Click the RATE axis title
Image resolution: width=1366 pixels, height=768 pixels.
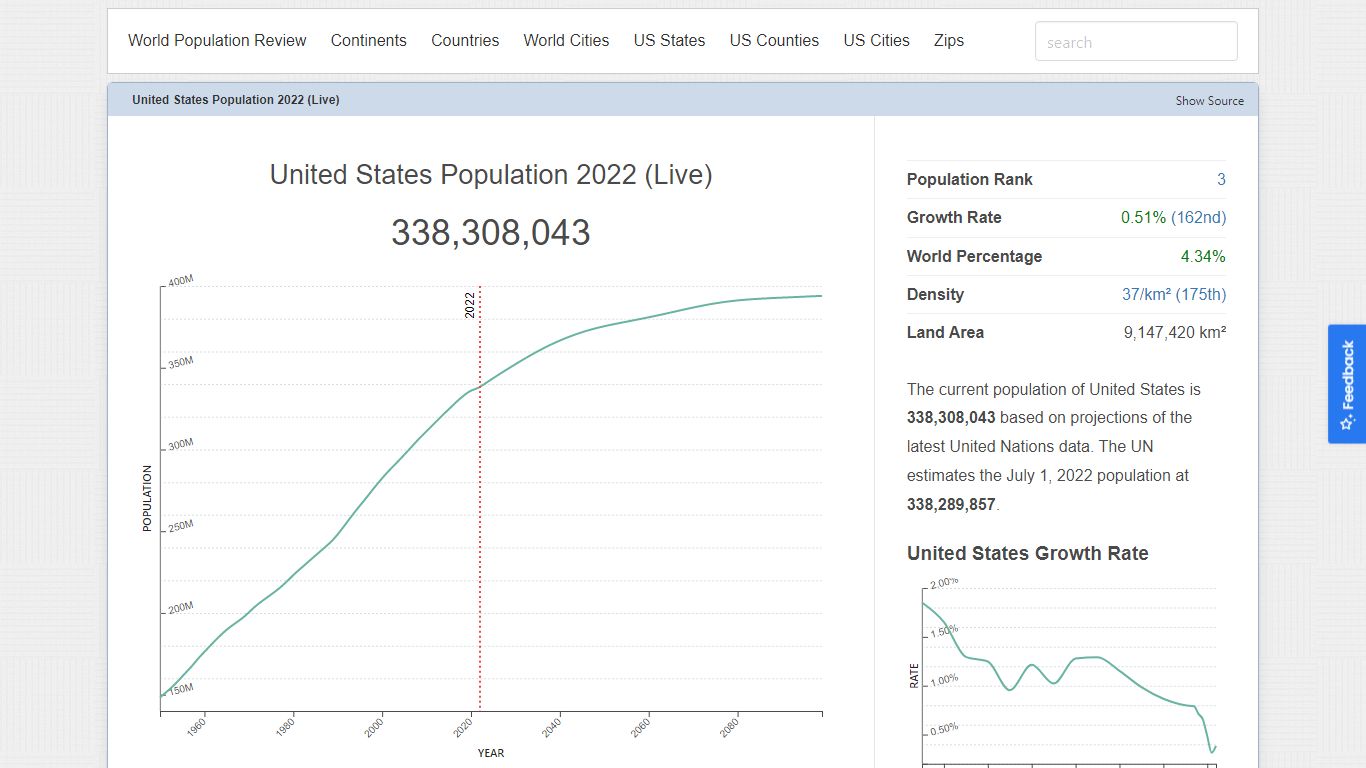[x=914, y=676]
